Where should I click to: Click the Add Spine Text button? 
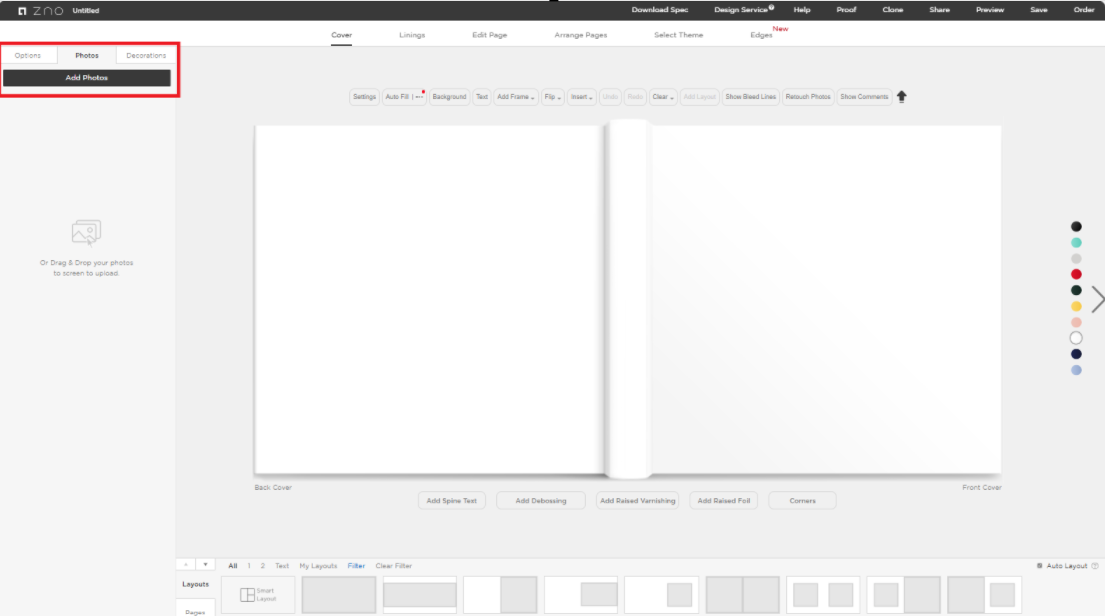point(452,500)
